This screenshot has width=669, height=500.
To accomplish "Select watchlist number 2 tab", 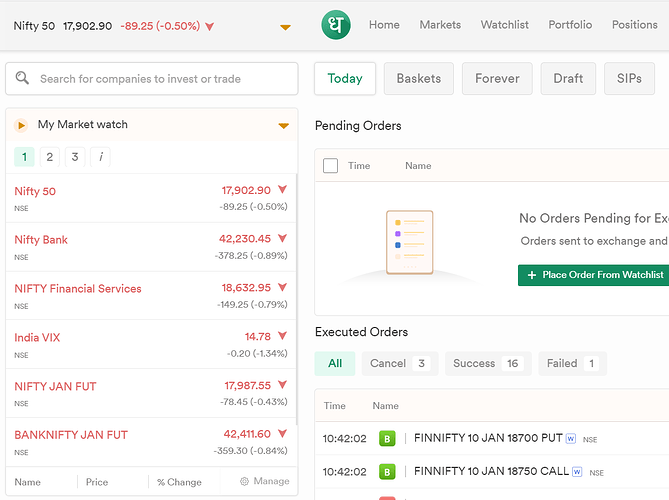I will pyautogui.click(x=49, y=157).
